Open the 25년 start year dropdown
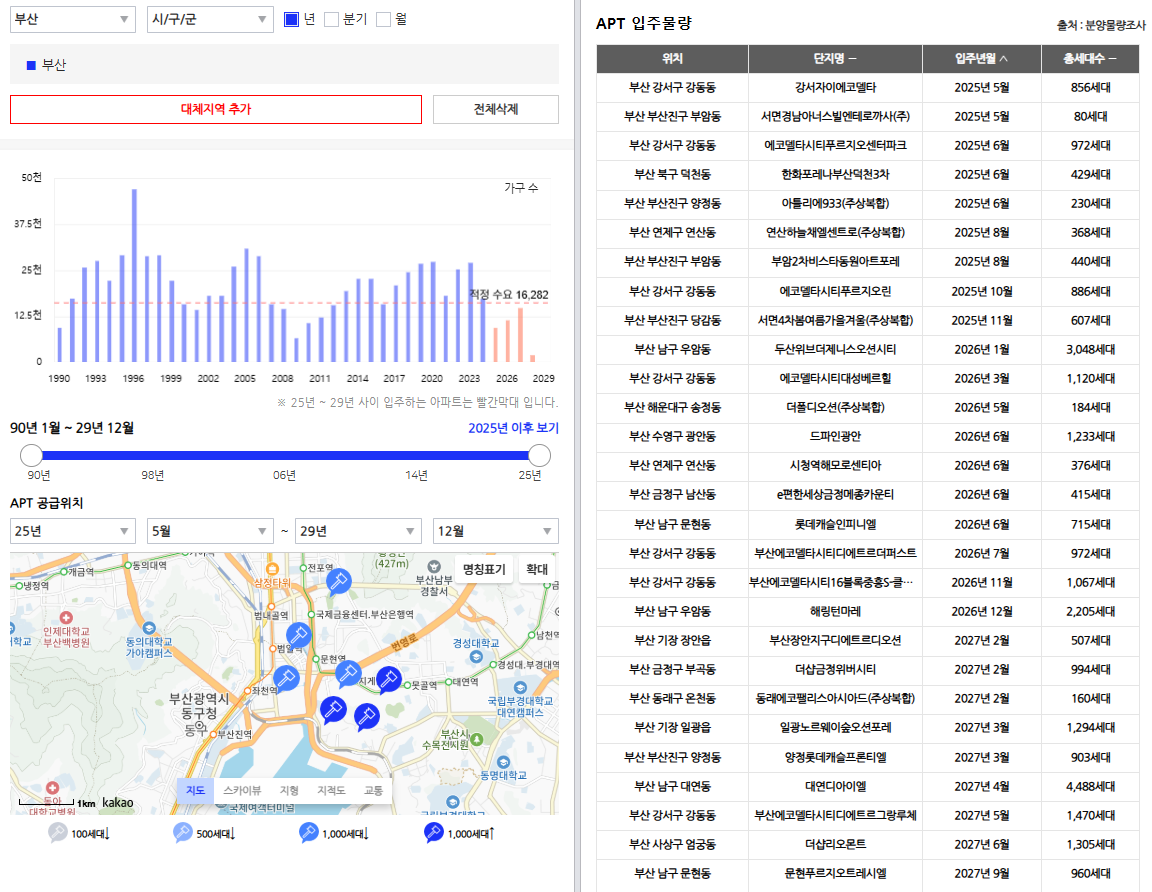This screenshot has height=892, width=1152. (73, 530)
